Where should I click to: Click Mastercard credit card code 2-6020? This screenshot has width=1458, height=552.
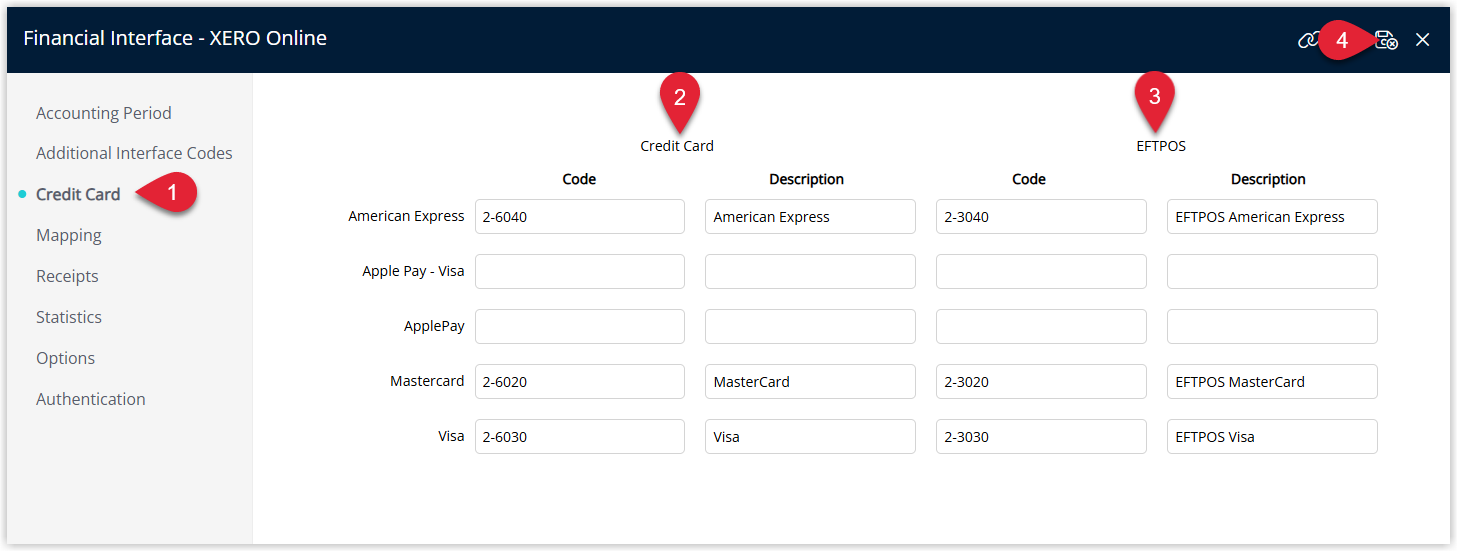coord(580,382)
